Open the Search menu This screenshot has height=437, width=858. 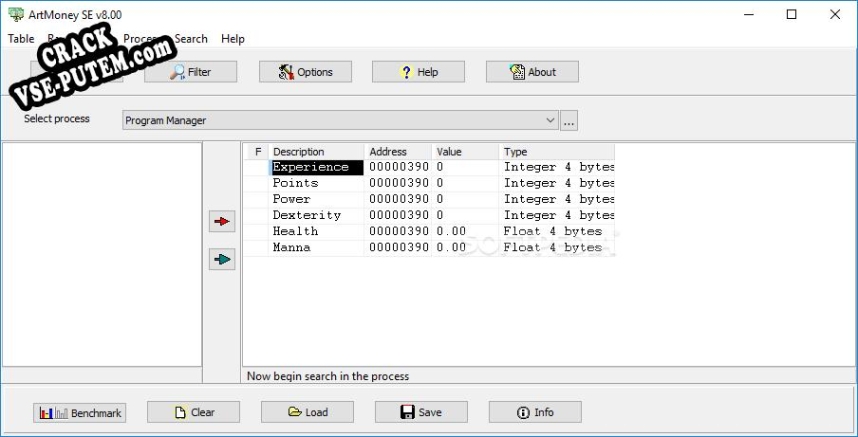coord(191,39)
